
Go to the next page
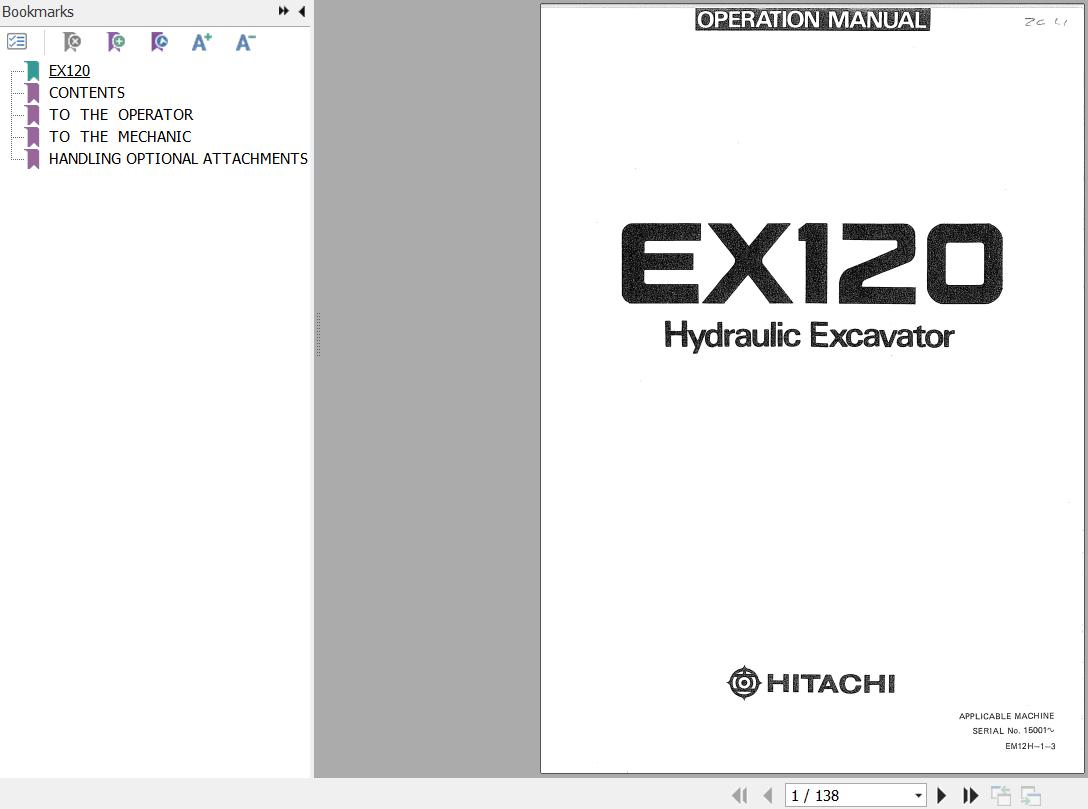coord(942,795)
